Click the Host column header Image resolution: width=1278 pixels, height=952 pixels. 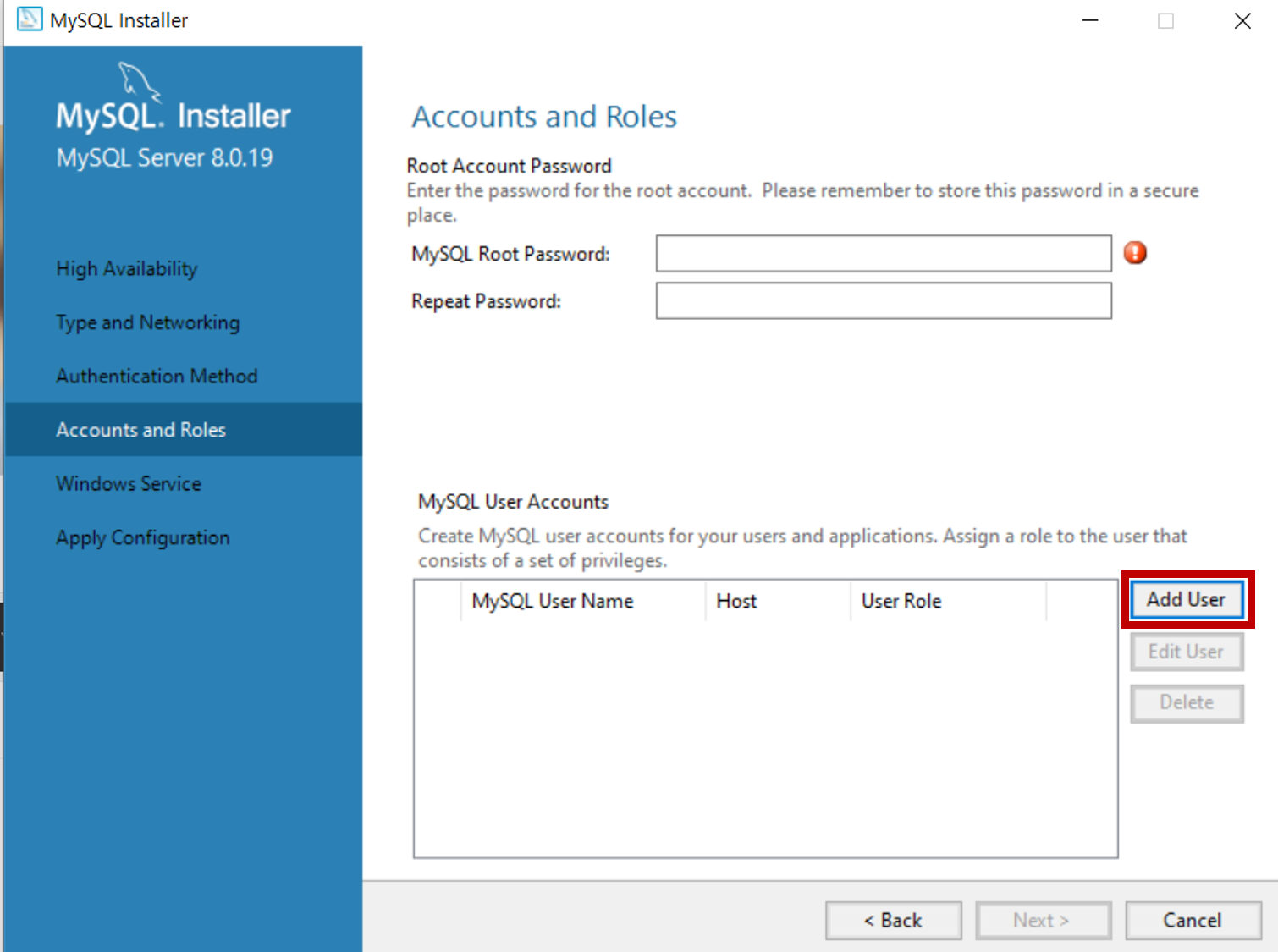pos(778,601)
